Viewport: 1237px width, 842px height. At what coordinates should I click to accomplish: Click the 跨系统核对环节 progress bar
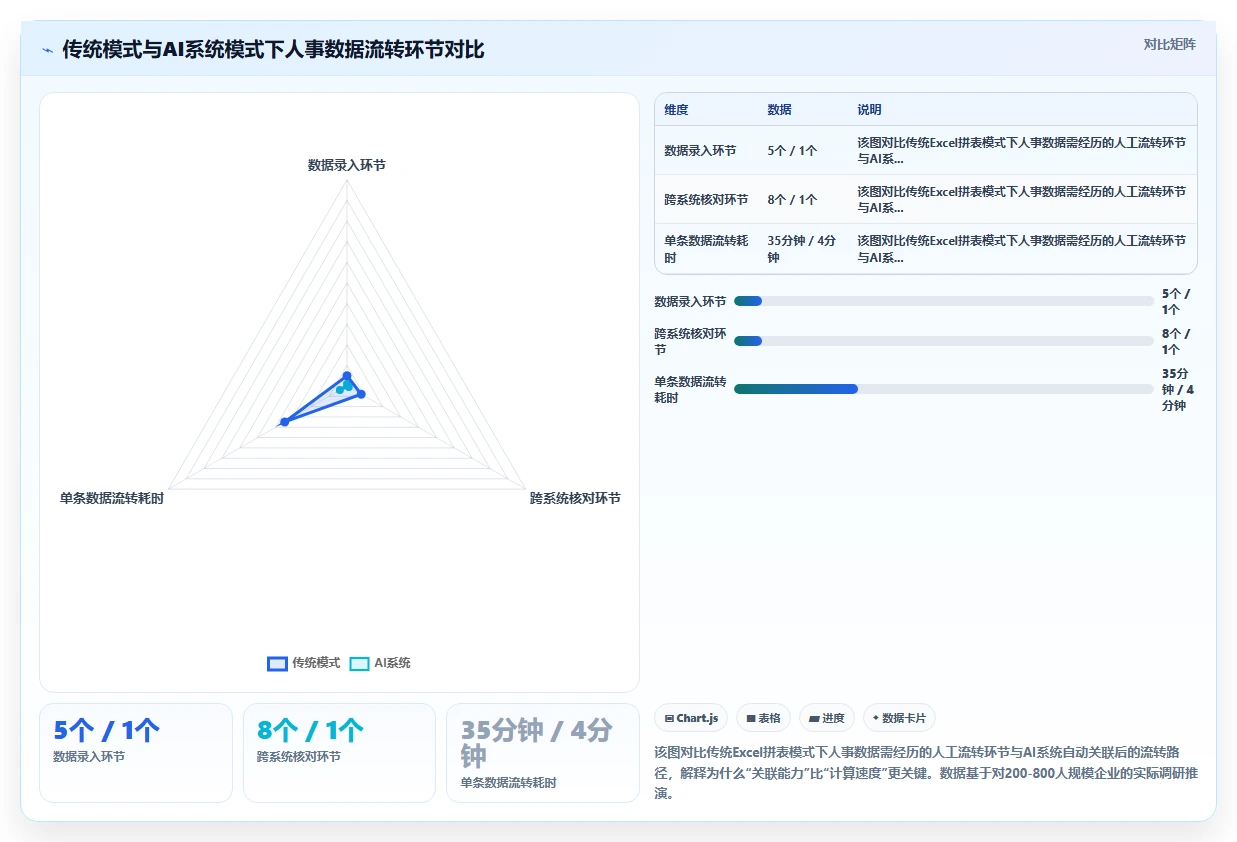pos(943,341)
